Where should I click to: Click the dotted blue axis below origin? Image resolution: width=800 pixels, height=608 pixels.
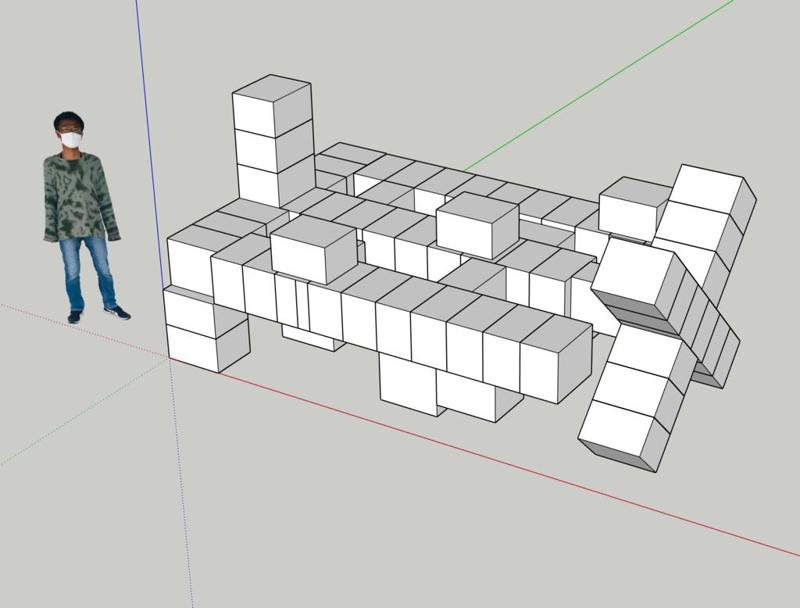click(181, 482)
